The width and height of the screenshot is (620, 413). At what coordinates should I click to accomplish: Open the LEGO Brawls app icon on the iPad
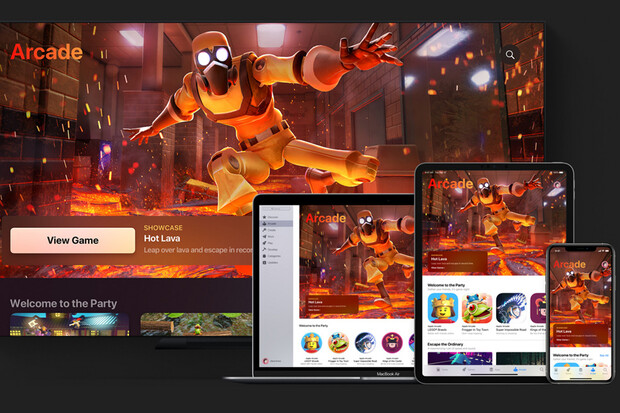[x=443, y=309]
